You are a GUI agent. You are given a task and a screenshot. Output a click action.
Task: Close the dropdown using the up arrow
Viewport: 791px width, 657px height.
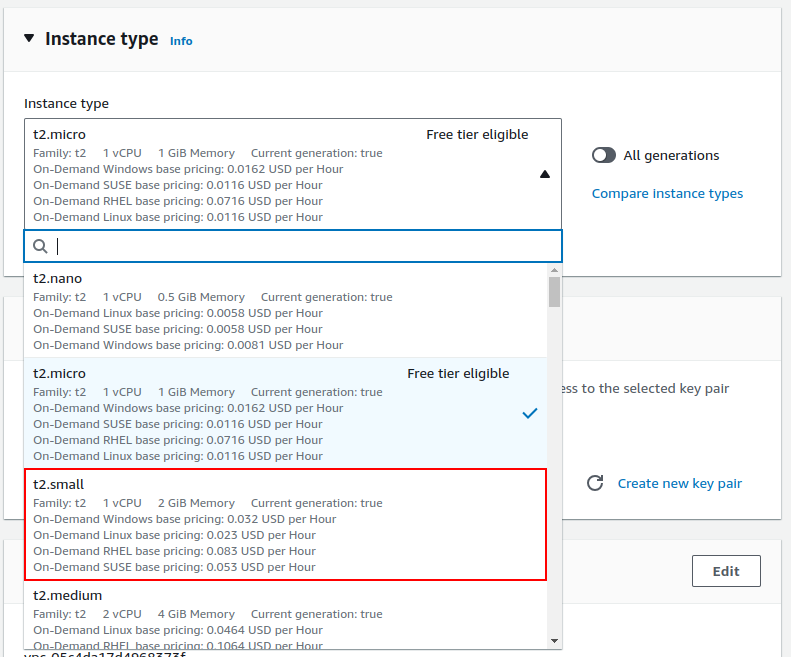[544, 174]
